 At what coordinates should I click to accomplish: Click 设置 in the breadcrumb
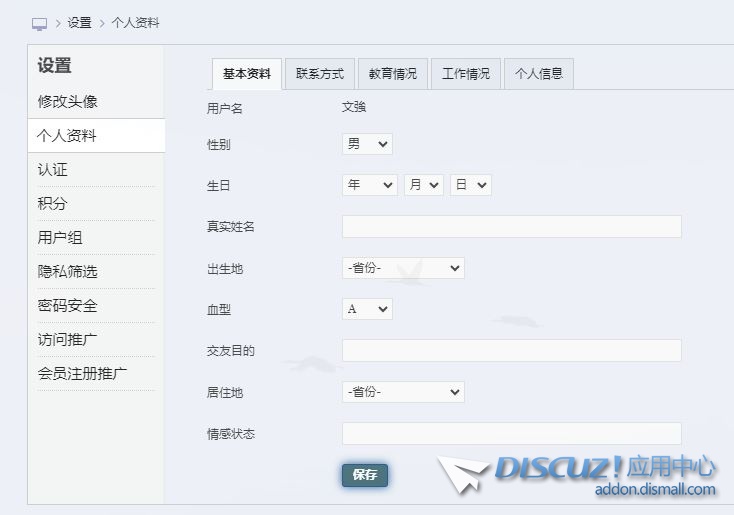click(x=79, y=23)
